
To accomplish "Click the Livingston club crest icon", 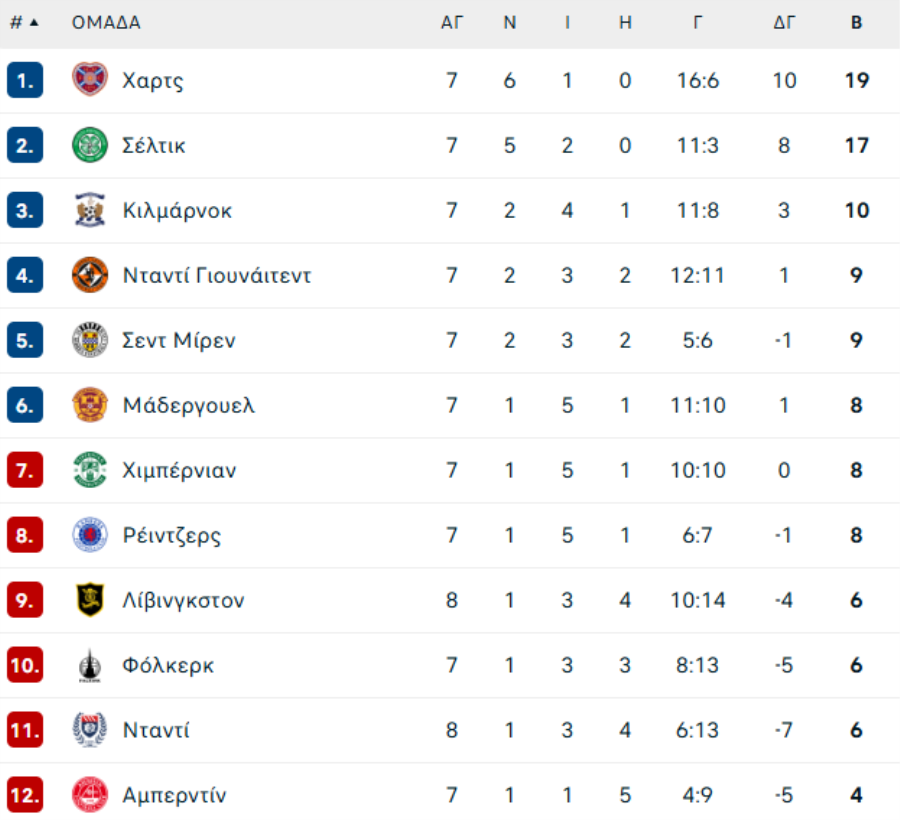I will (x=90, y=600).
